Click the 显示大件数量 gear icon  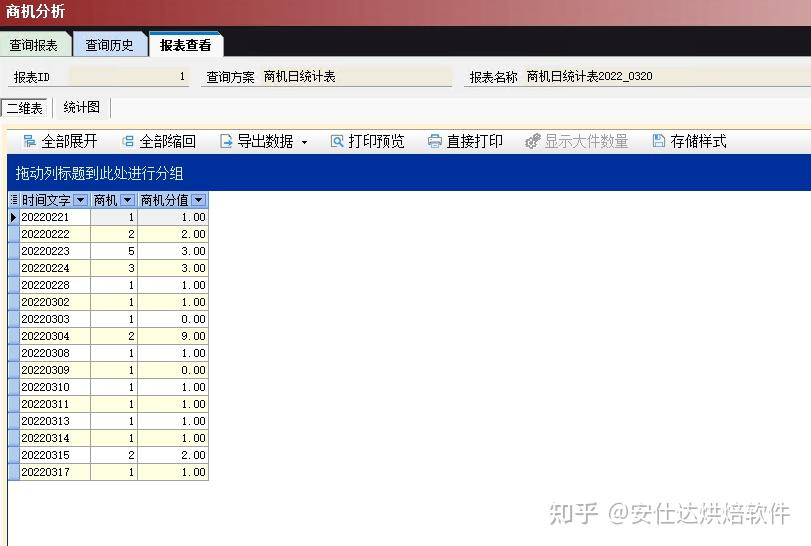(533, 141)
